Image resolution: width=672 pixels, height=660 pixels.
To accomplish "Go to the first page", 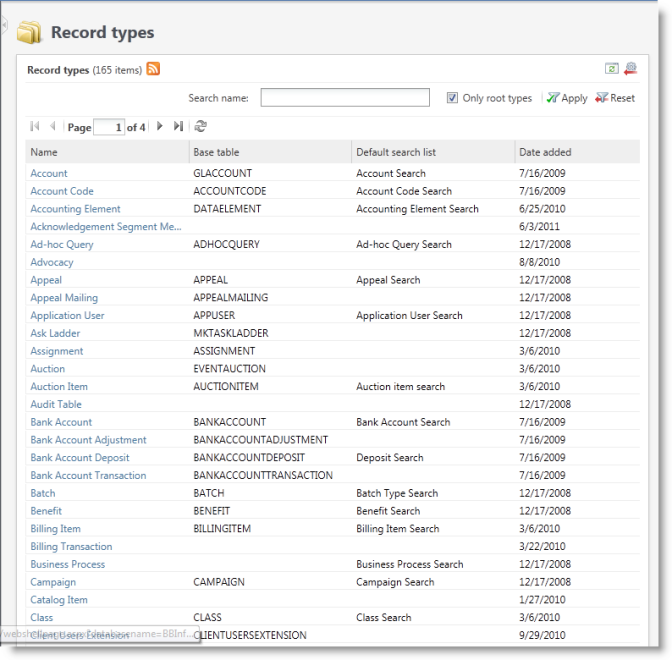I will tap(35, 127).
